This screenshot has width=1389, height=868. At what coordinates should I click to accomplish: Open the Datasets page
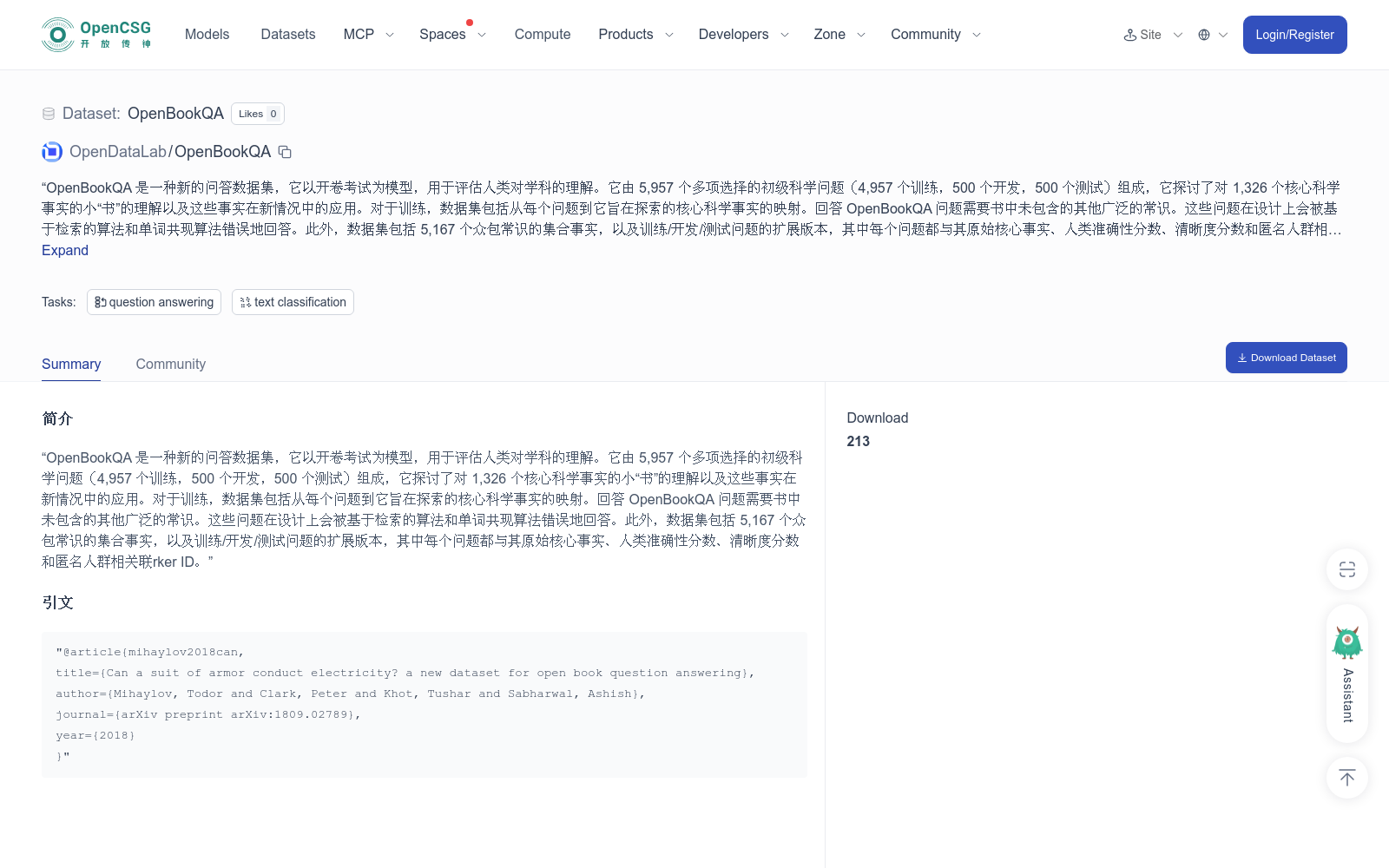point(288,35)
